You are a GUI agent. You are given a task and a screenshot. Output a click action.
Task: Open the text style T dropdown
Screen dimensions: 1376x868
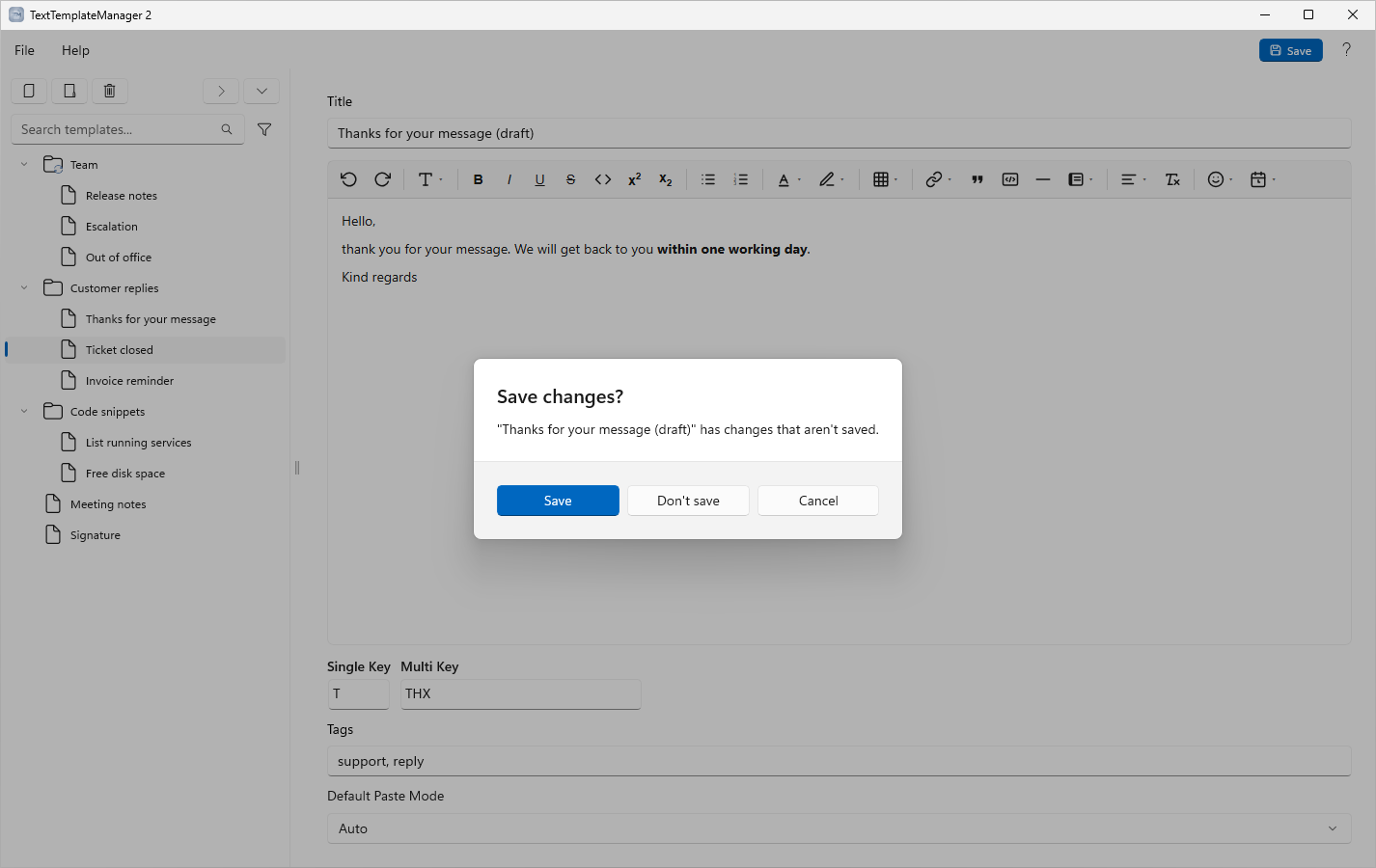pyautogui.click(x=430, y=179)
